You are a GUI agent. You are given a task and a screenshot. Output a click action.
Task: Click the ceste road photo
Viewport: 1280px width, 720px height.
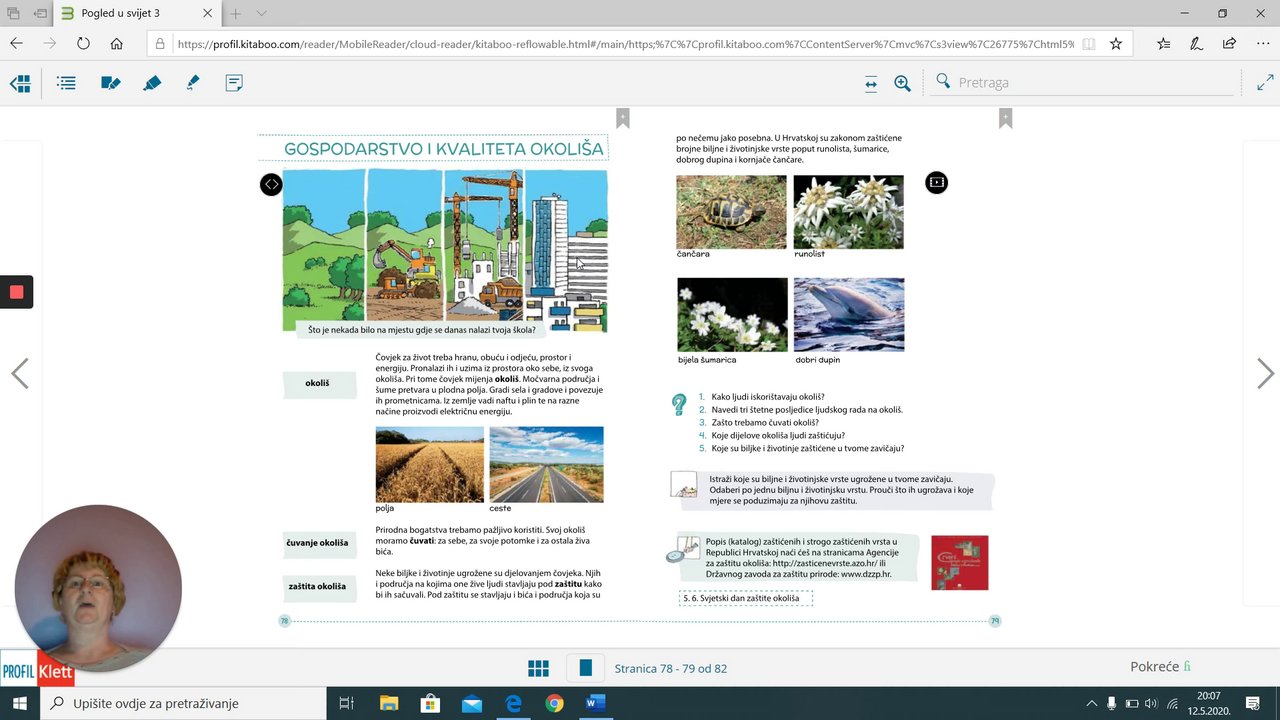pyautogui.click(x=547, y=464)
